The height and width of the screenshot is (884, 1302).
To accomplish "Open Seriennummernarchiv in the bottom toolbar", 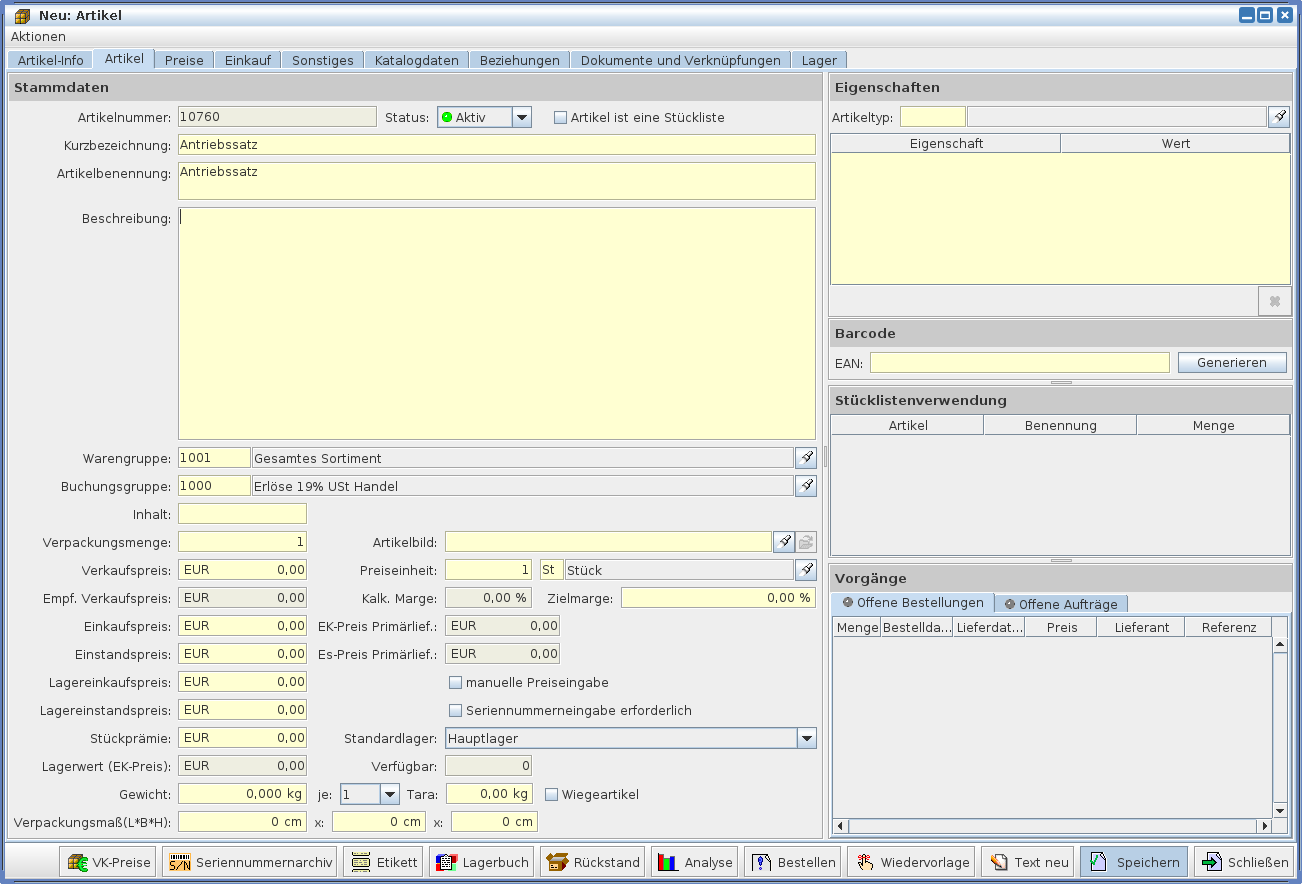I will [249, 862].
